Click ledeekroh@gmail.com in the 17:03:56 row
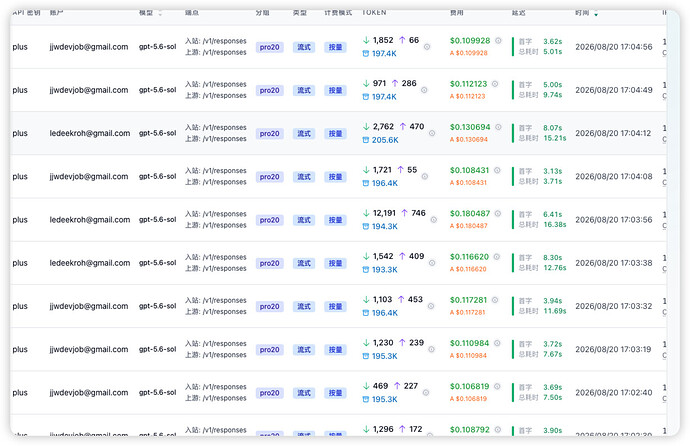 [x=90, y=219]
